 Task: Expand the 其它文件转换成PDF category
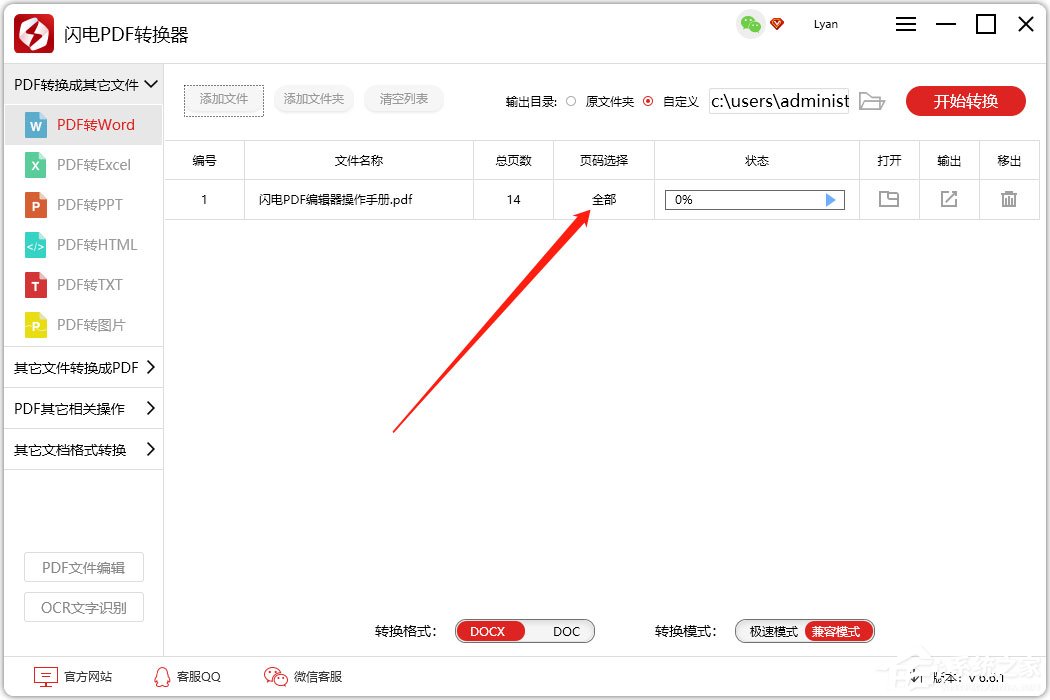(x=84, y=368)
